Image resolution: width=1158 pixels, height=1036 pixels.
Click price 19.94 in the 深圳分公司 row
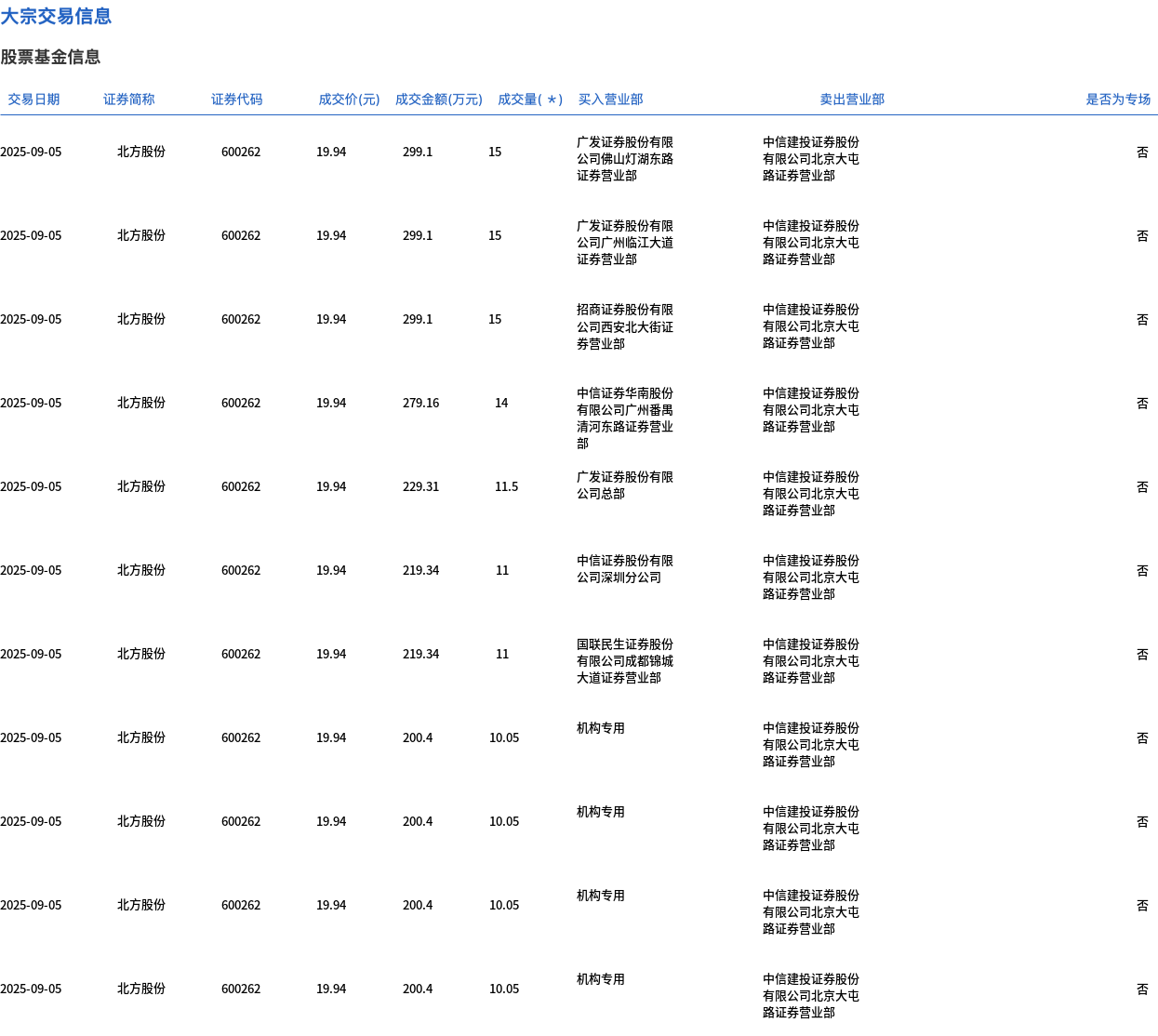(x=331, y=570)
